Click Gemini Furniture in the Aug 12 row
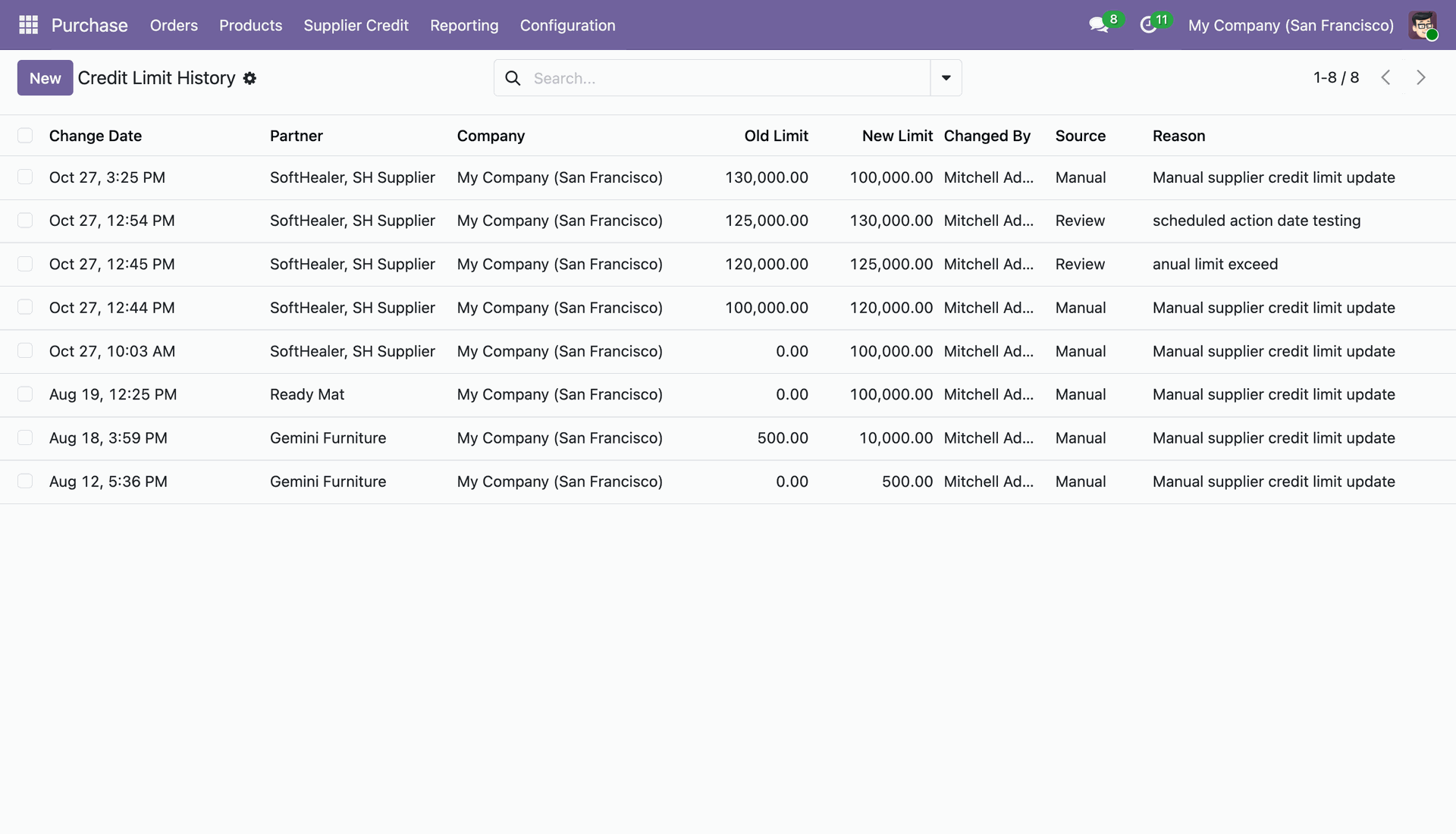This screenshot has width=1456, height=834. tap(328, 481)
